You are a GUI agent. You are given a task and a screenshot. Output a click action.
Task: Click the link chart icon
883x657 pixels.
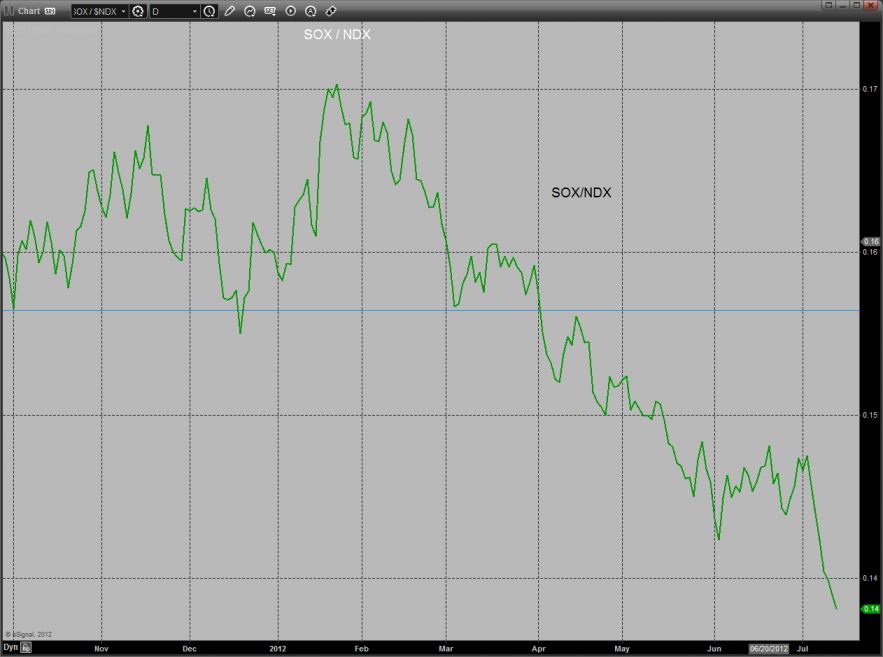click(331, 11)
